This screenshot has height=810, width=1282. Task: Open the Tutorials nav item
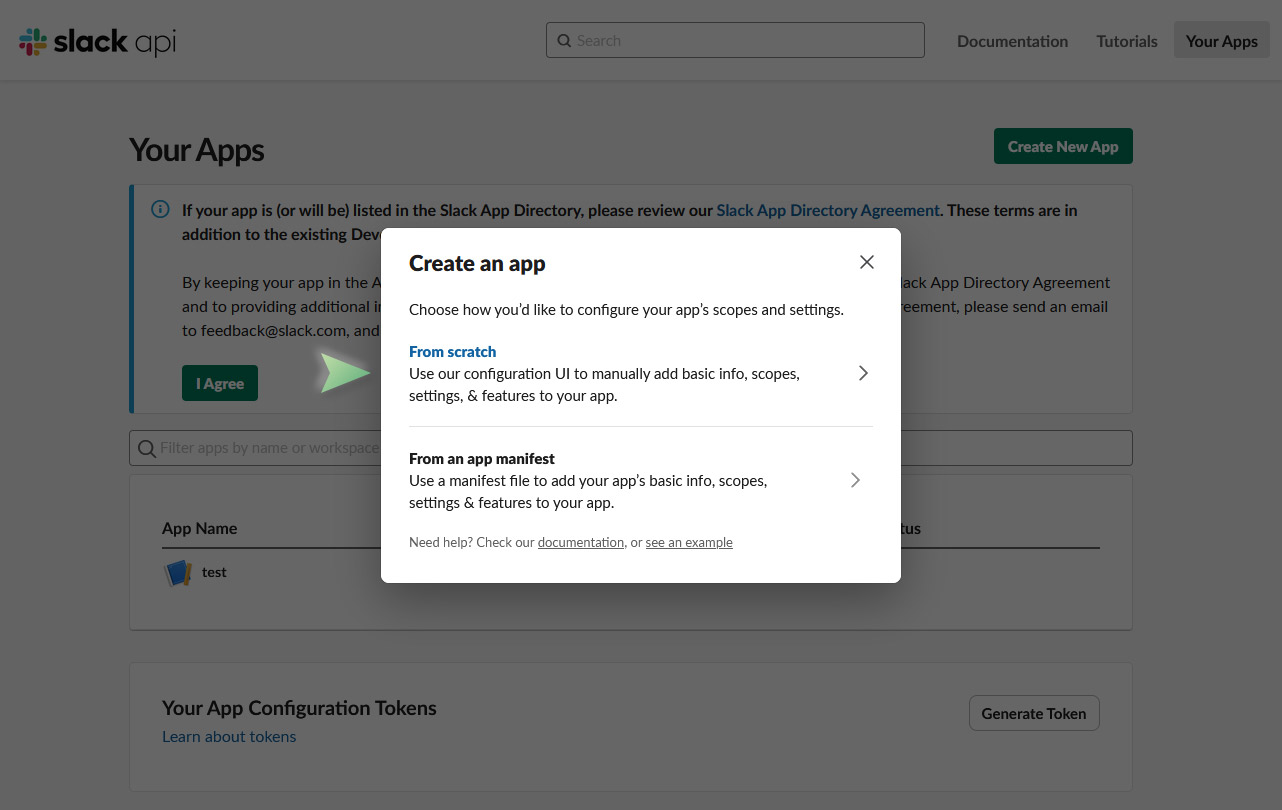[1127, 41]
